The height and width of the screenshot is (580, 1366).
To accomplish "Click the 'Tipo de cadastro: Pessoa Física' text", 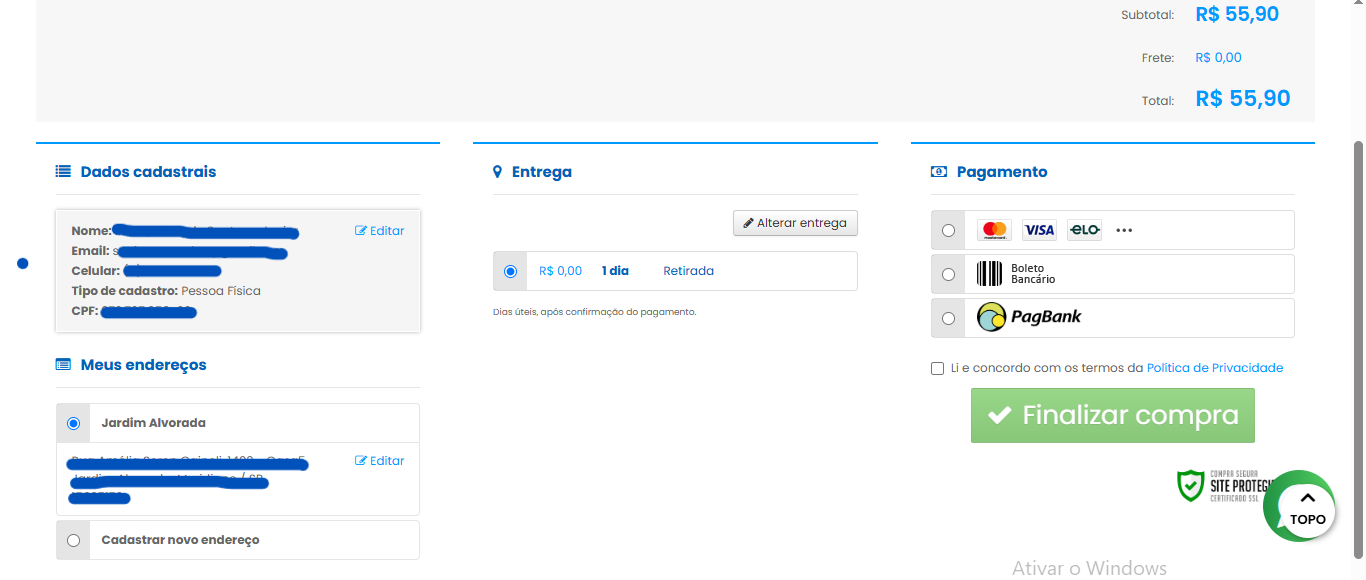I will tap(166, 291).
